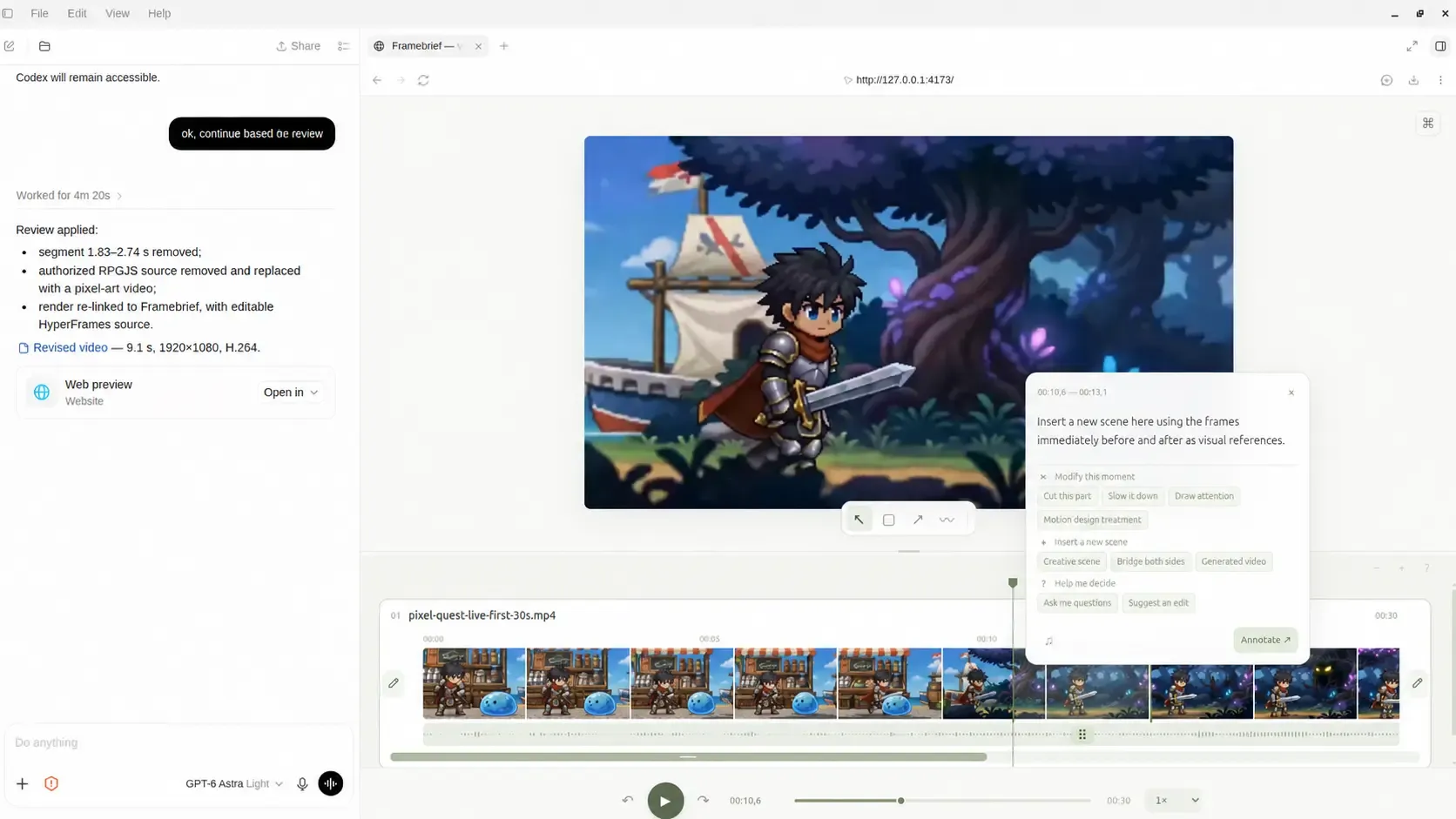Open the folder icon in sidebar header
The image size is (1456, 819).
pyautogui.click(x=44, y=46)
